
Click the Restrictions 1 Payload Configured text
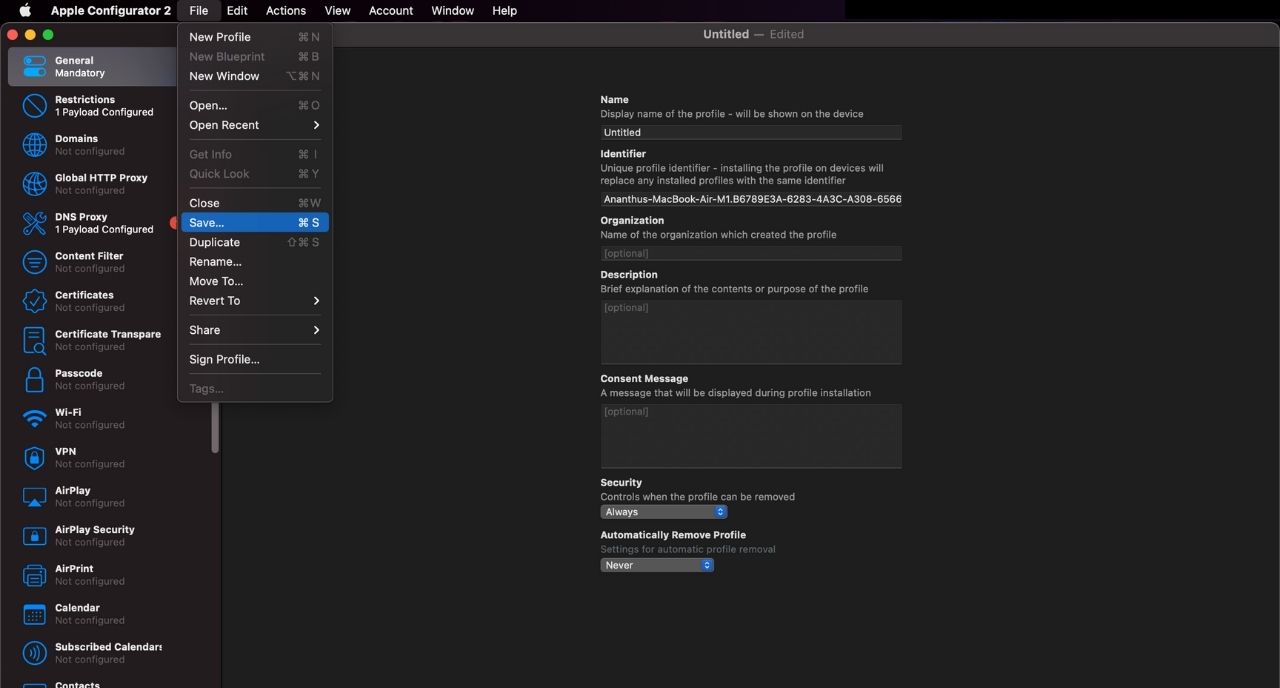[x=104, y=112]
